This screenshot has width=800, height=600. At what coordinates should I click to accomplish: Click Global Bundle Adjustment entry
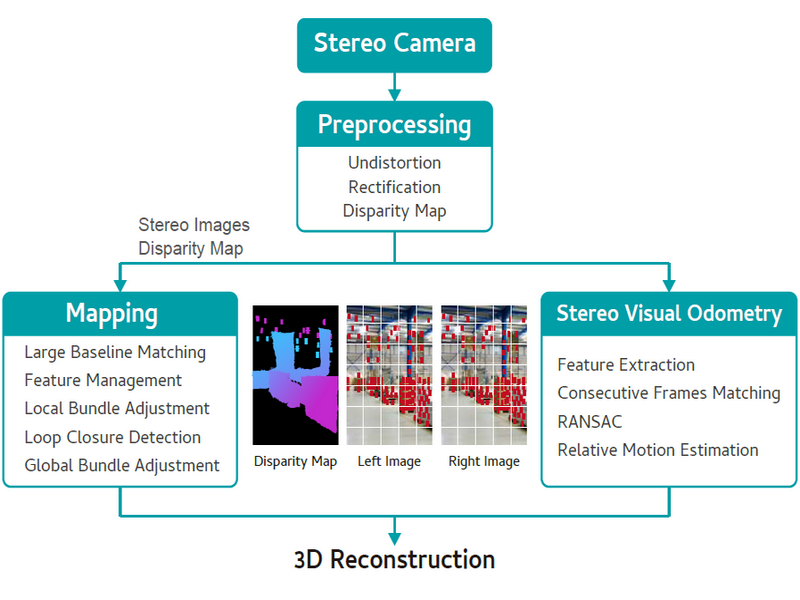tap(122, 465)
